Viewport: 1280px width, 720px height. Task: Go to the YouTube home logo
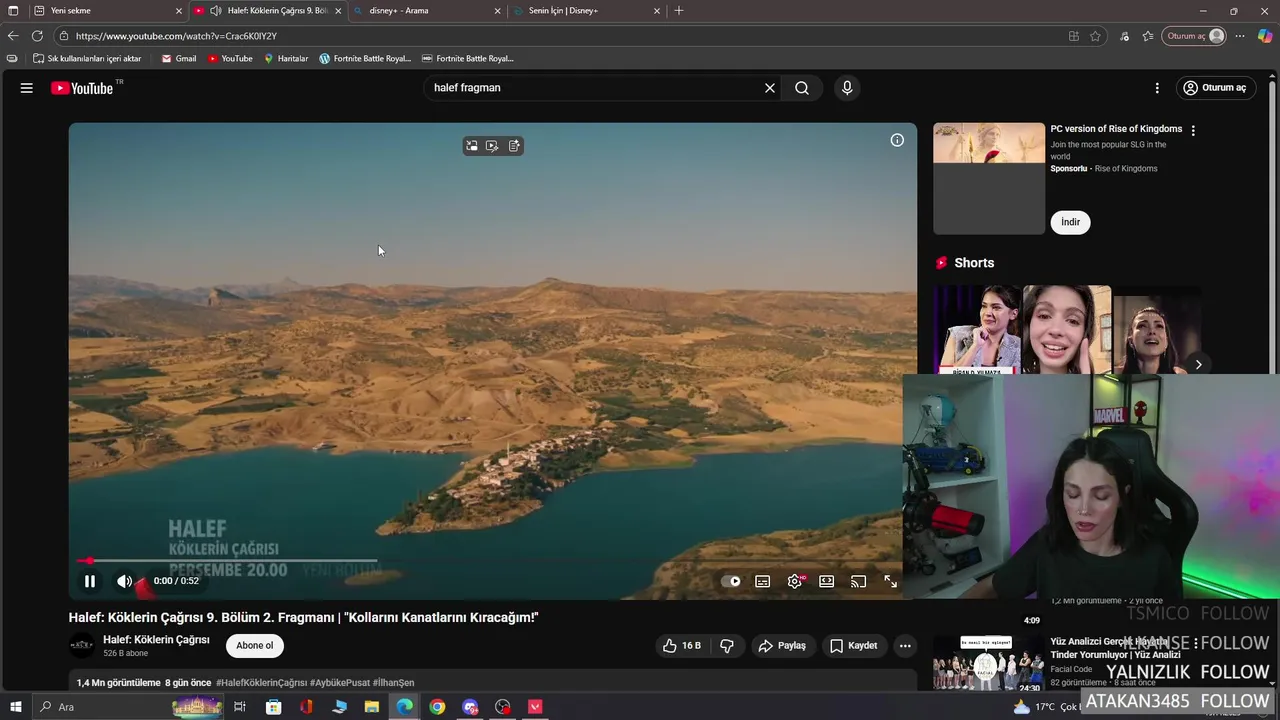(82, 88)
